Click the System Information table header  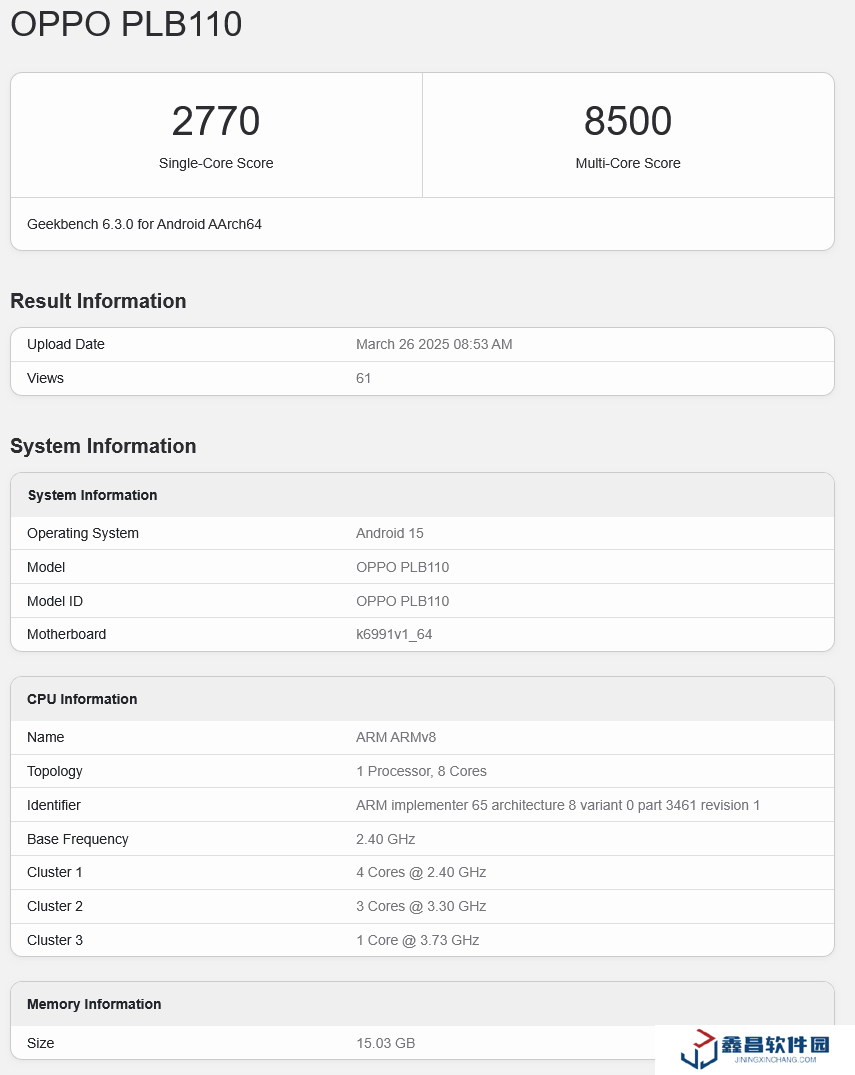click(92, 495)
